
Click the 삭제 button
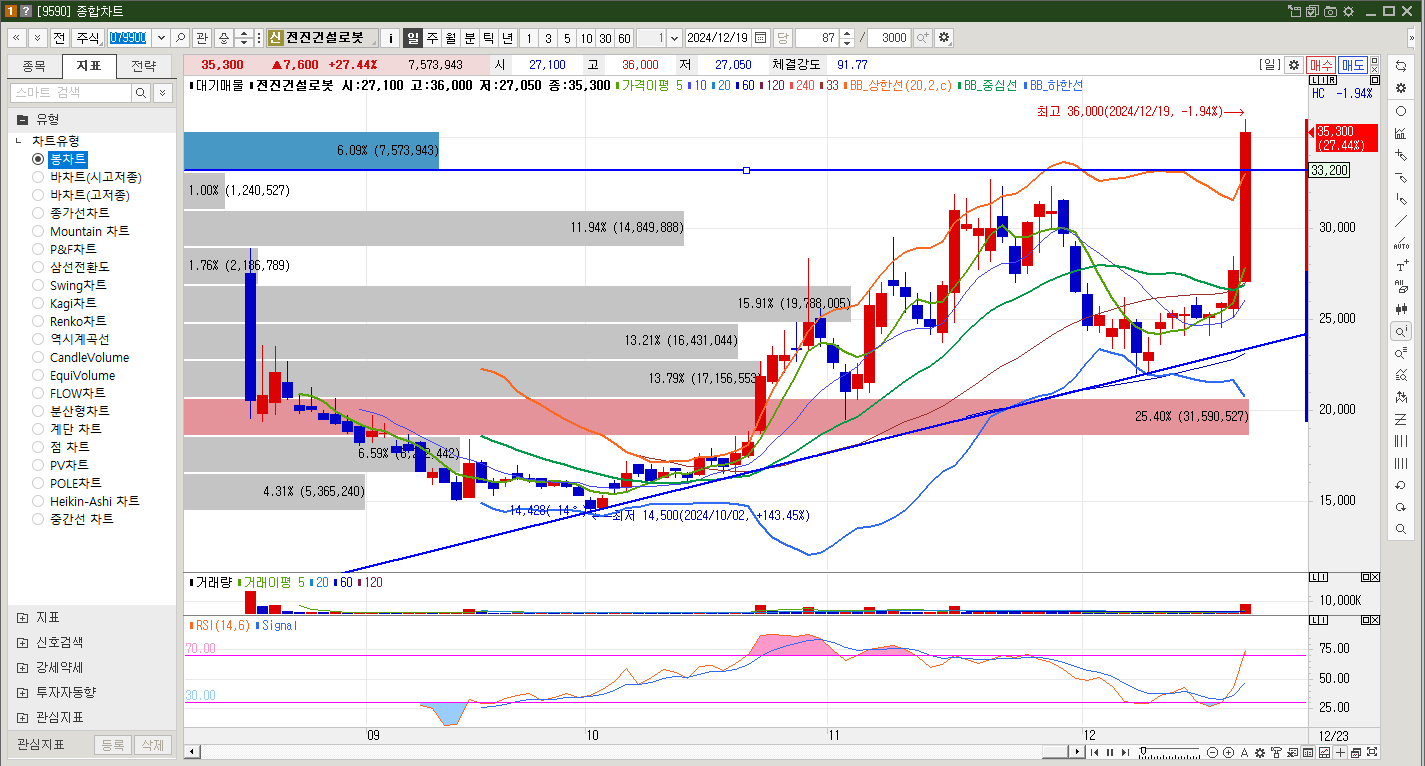[152, 745]
